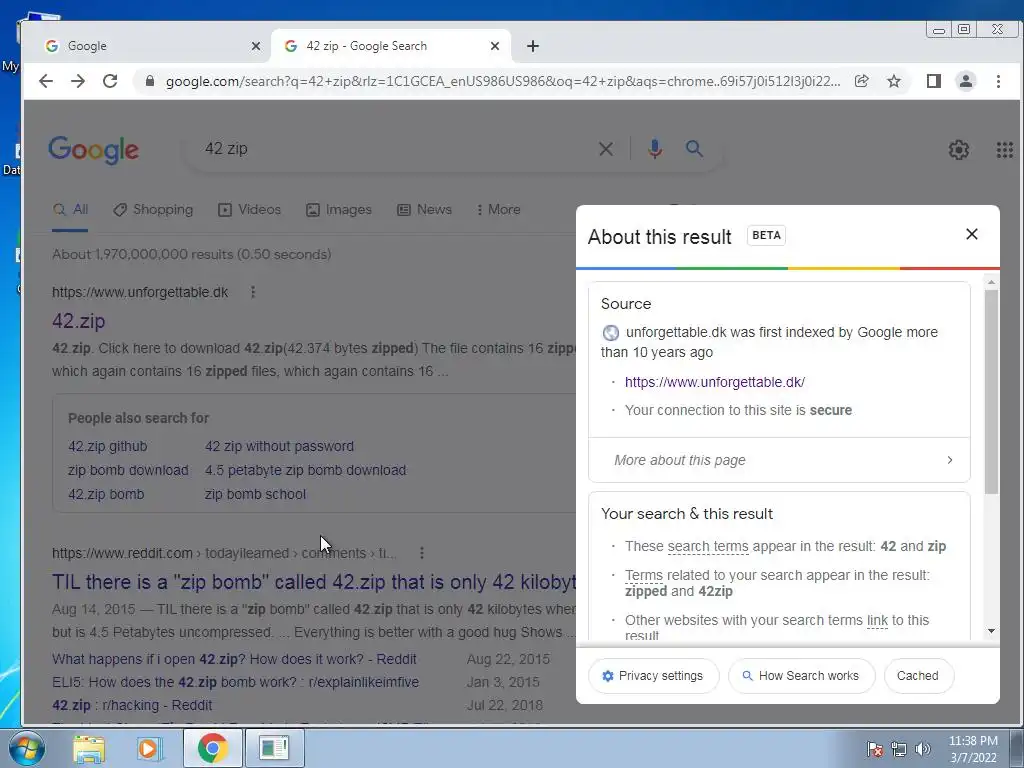This screenshot has height=768, width=1024.
Task: Go back to the previous page
Action: [46, 81]
